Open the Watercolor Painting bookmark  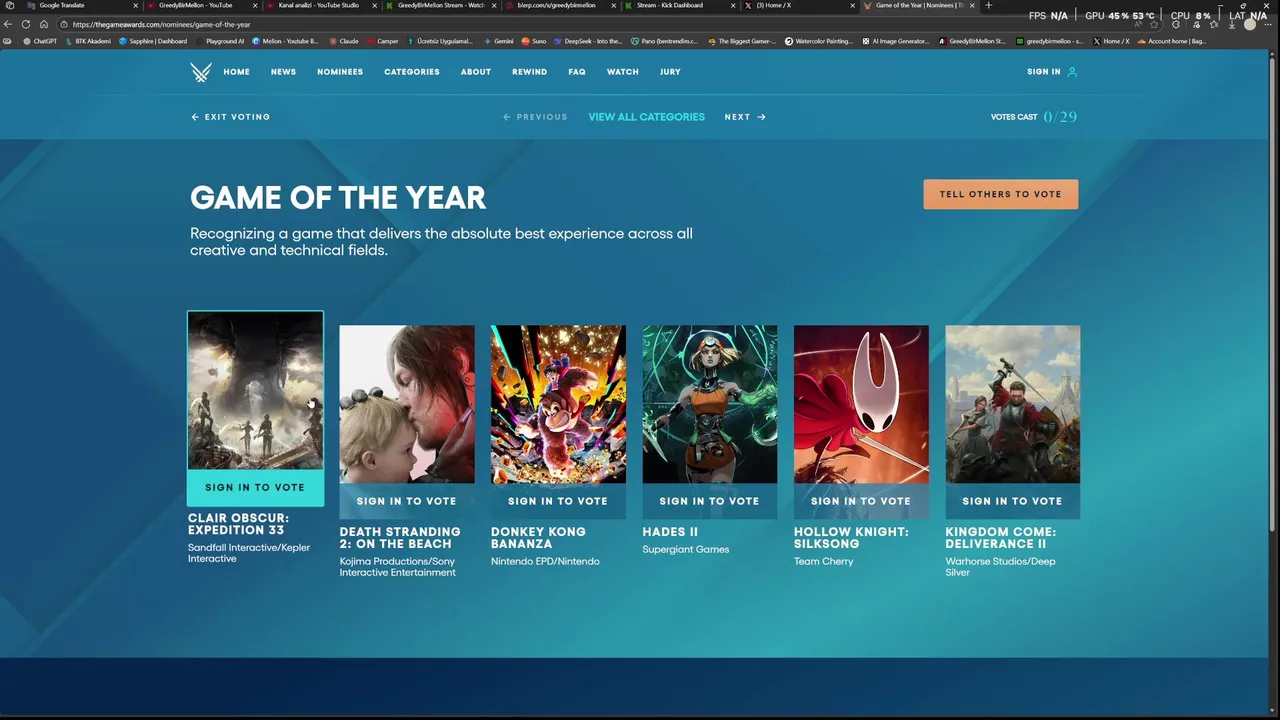(820, 41)
